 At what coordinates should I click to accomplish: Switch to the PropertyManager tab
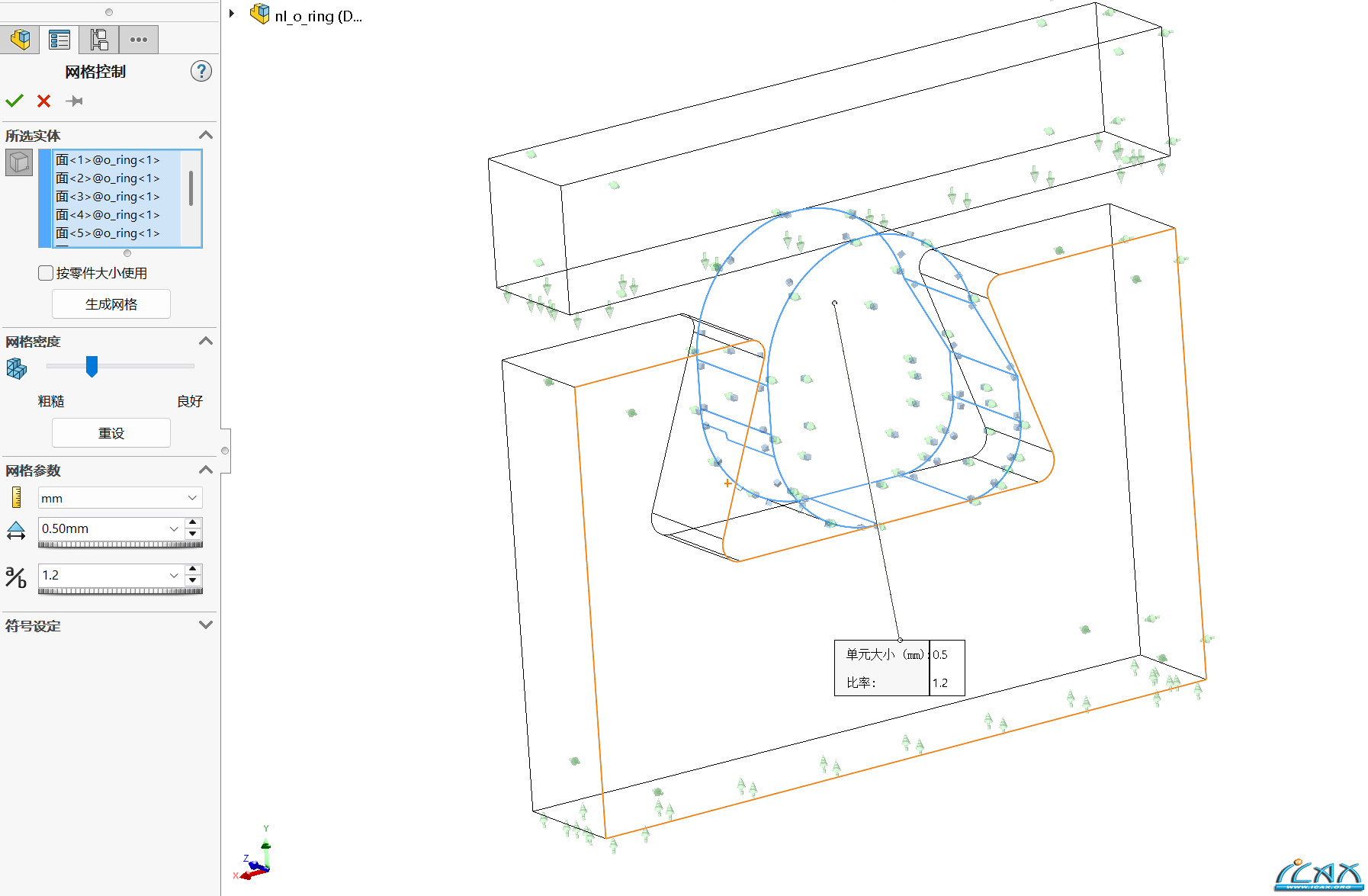pyautogui.click(x=59, y=40)
